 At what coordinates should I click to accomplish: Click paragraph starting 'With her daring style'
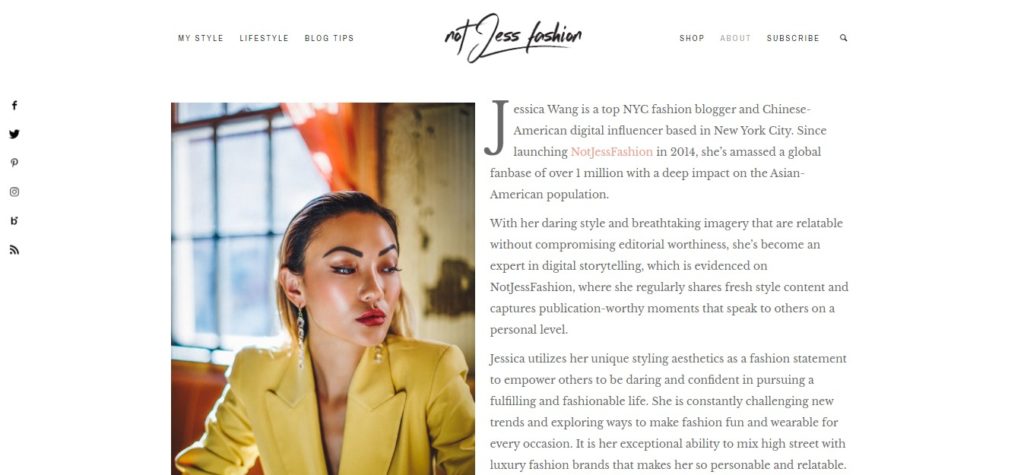pos(669,276)
